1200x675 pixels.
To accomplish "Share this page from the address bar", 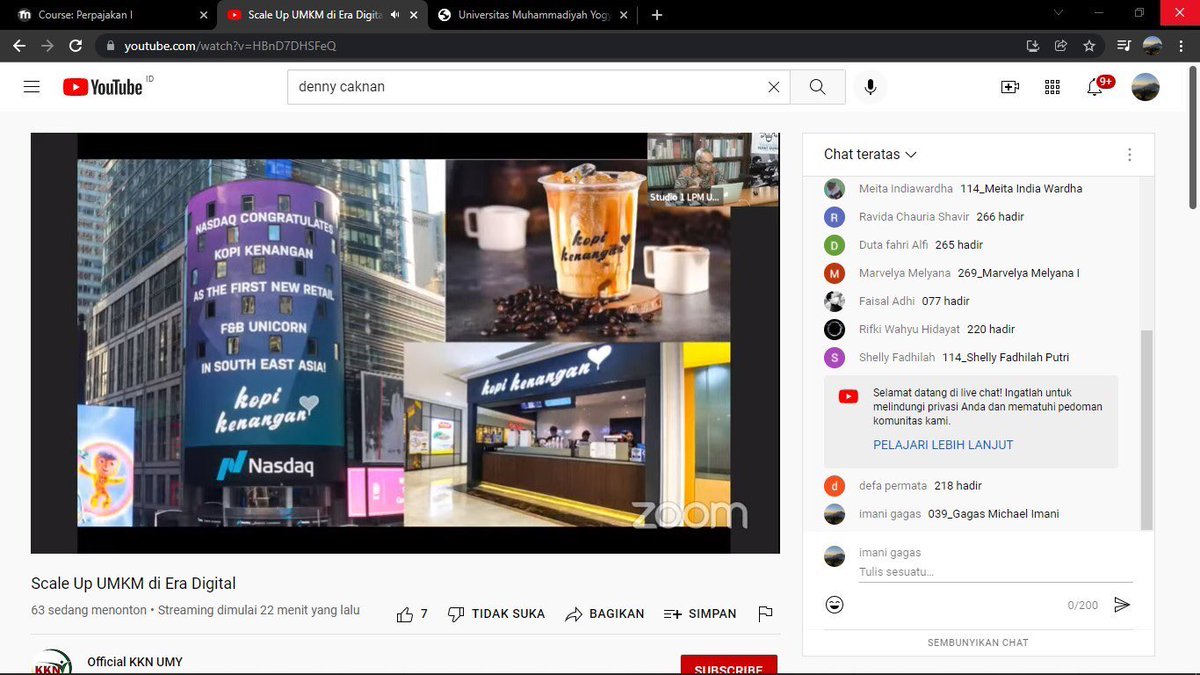I will click(1061, 46).
